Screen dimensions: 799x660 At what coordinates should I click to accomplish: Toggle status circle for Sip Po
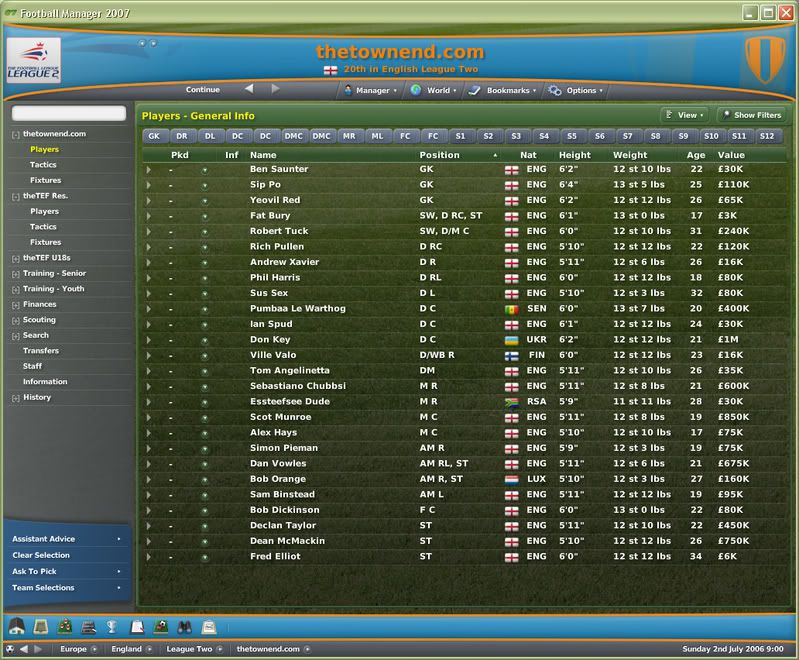(204, 186)
